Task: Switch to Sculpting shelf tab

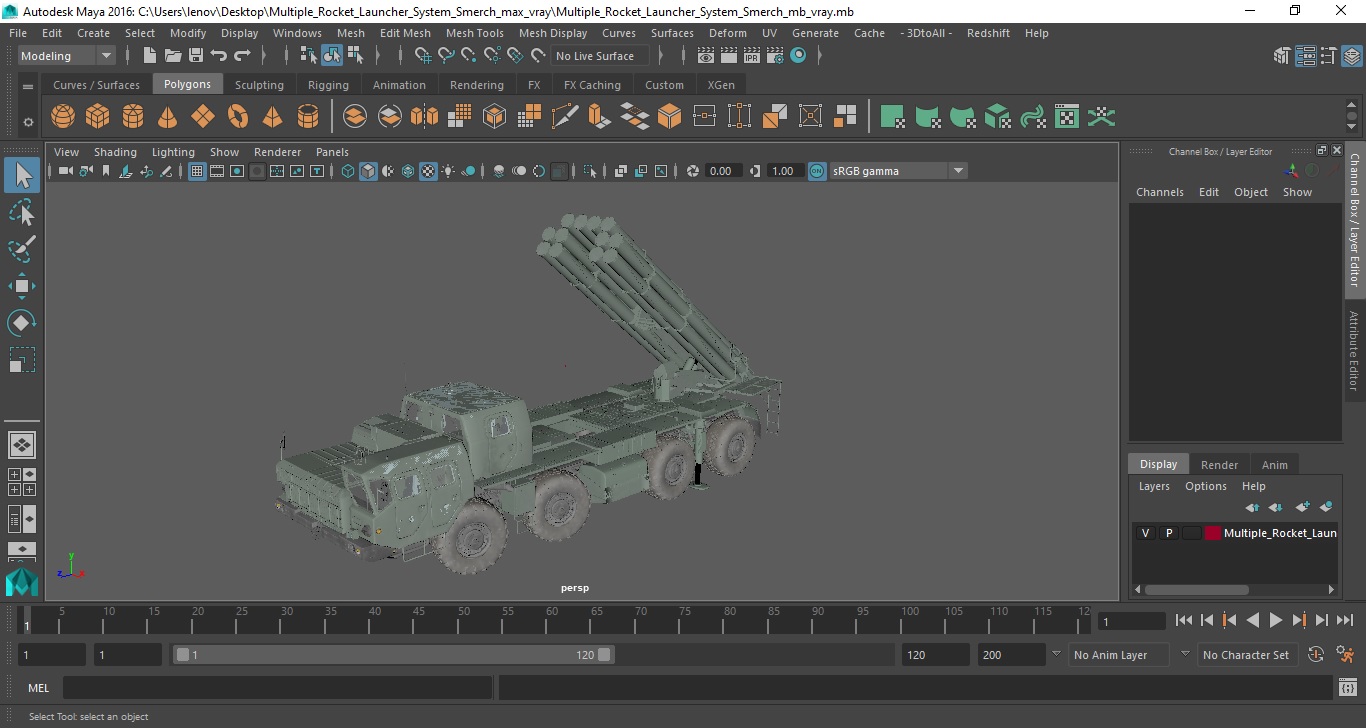Action: coord(259,85)
